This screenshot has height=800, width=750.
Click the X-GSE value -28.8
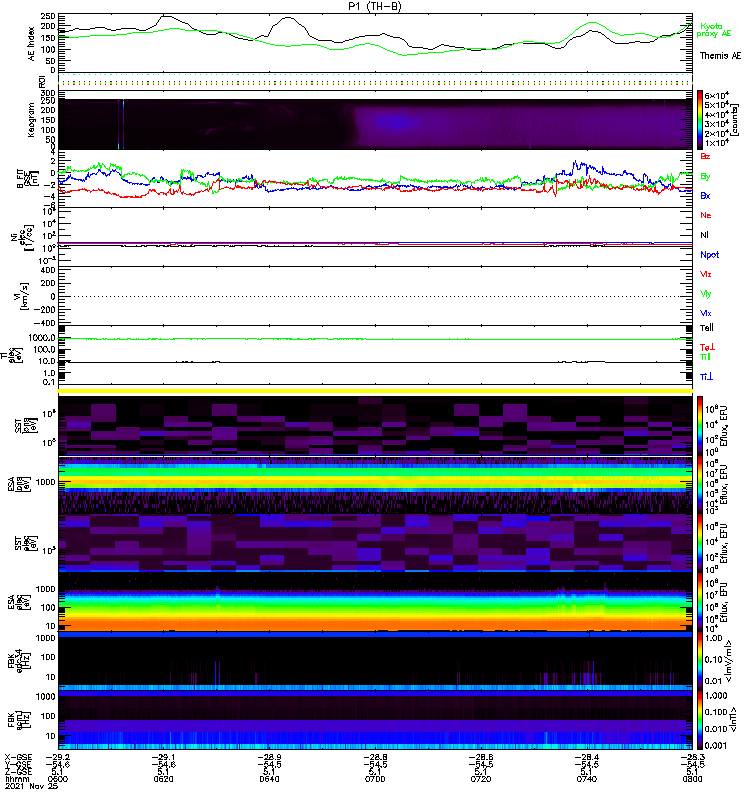[x=375, y=757]
